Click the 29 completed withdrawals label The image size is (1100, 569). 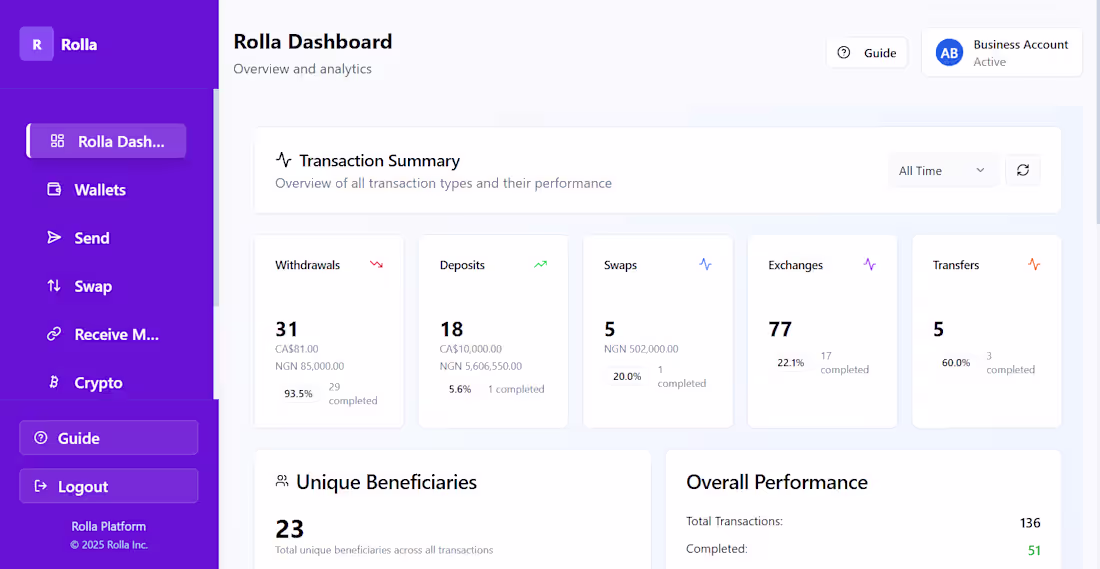pos(353,394)
